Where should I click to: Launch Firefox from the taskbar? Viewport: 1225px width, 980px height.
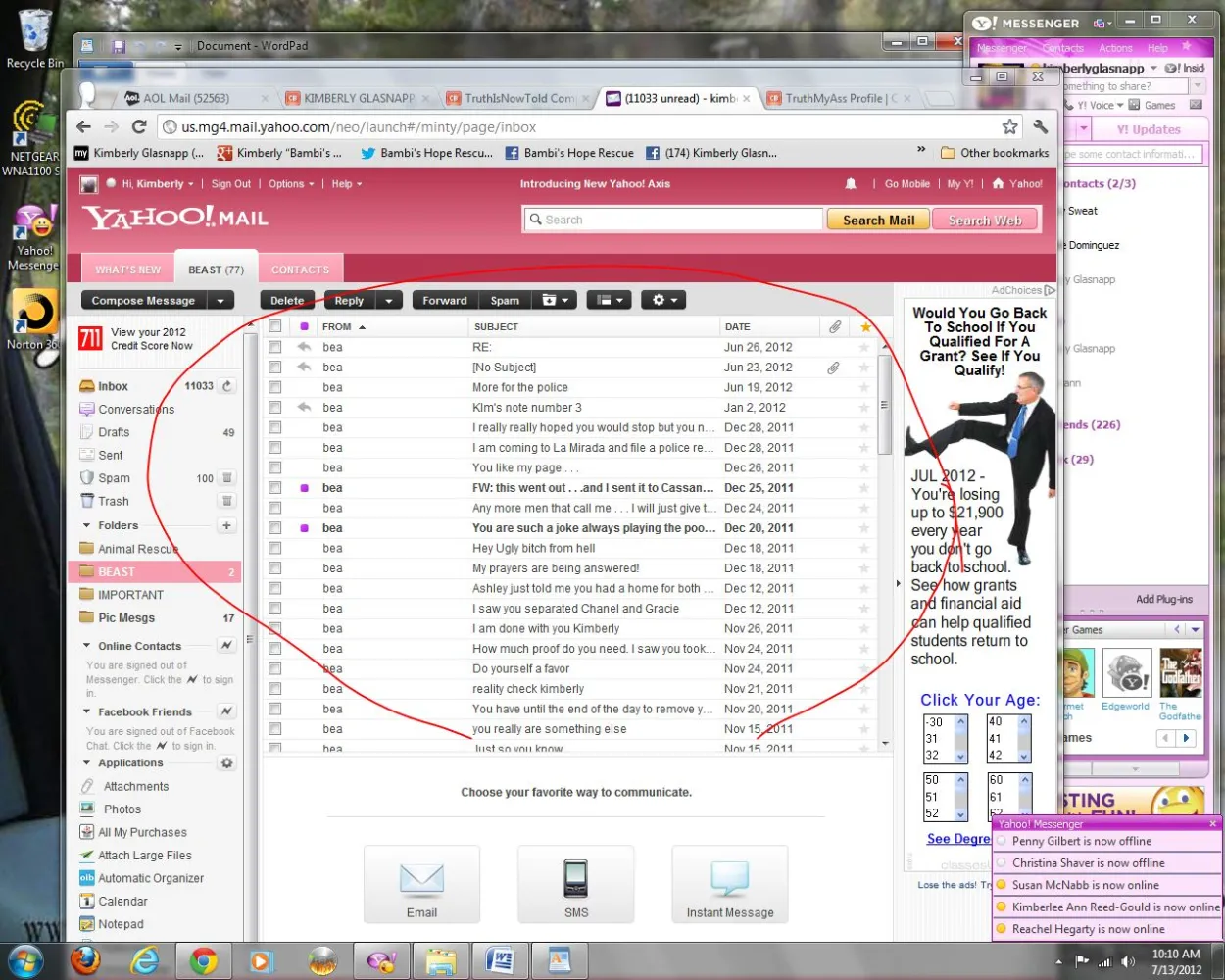(x=86, y=960)
